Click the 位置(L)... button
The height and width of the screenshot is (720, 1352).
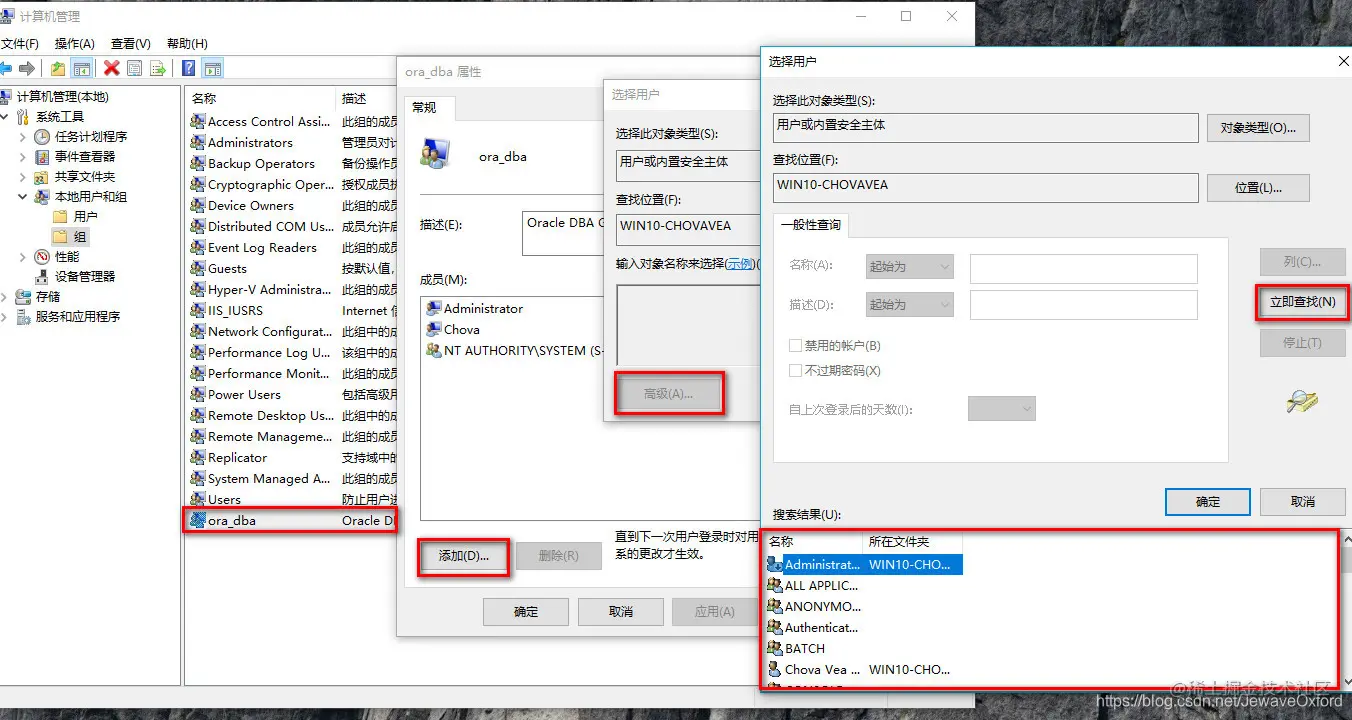tap(1258, 188)
